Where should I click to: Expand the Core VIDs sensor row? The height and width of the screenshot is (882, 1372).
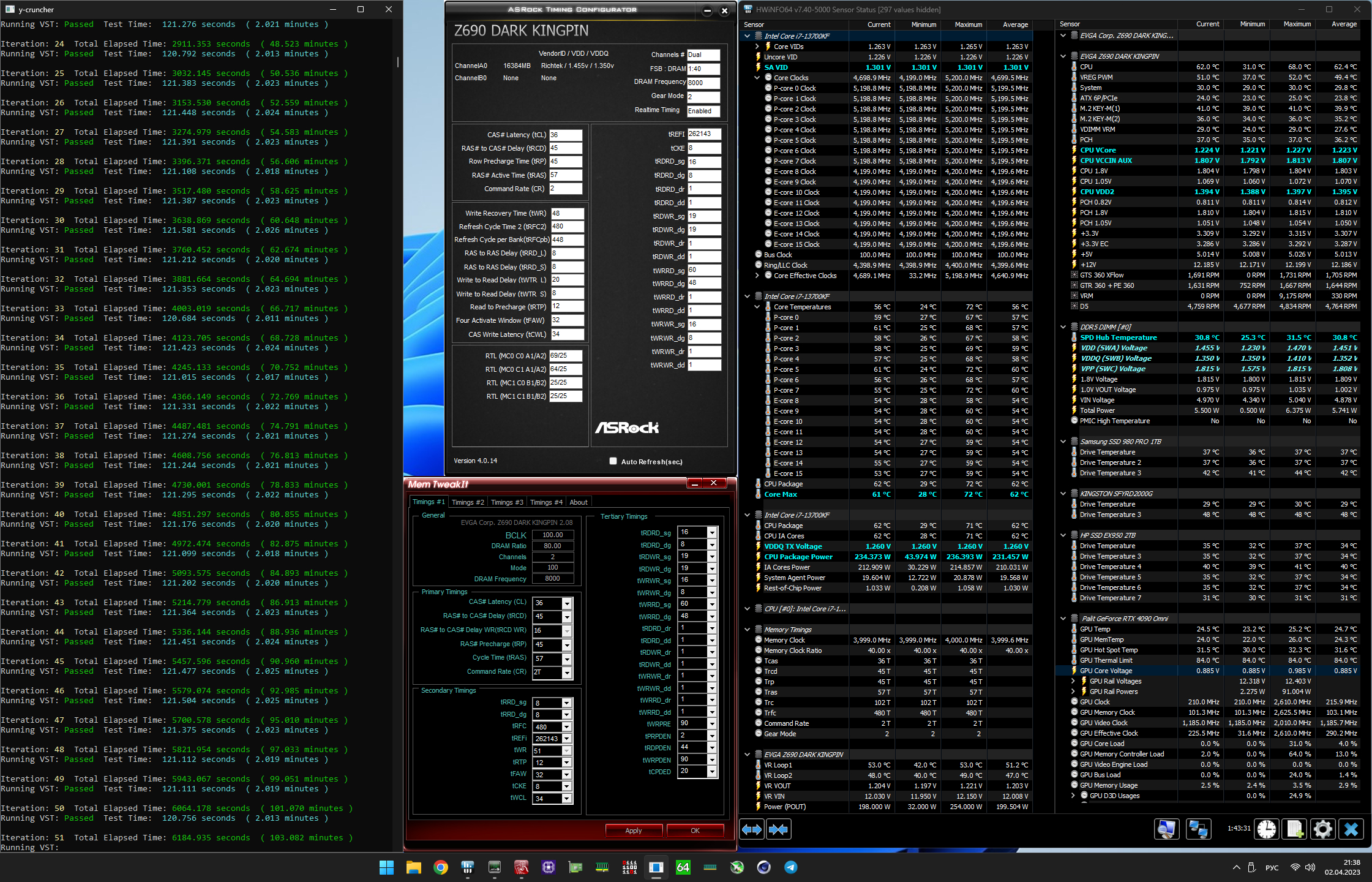pos(757,47)
